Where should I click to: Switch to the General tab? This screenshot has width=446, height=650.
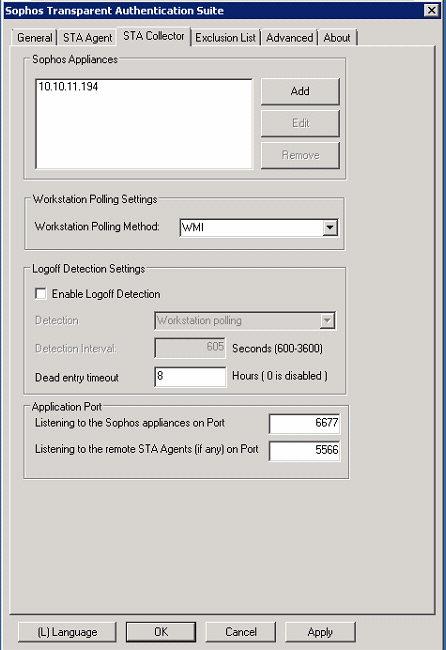34,38
